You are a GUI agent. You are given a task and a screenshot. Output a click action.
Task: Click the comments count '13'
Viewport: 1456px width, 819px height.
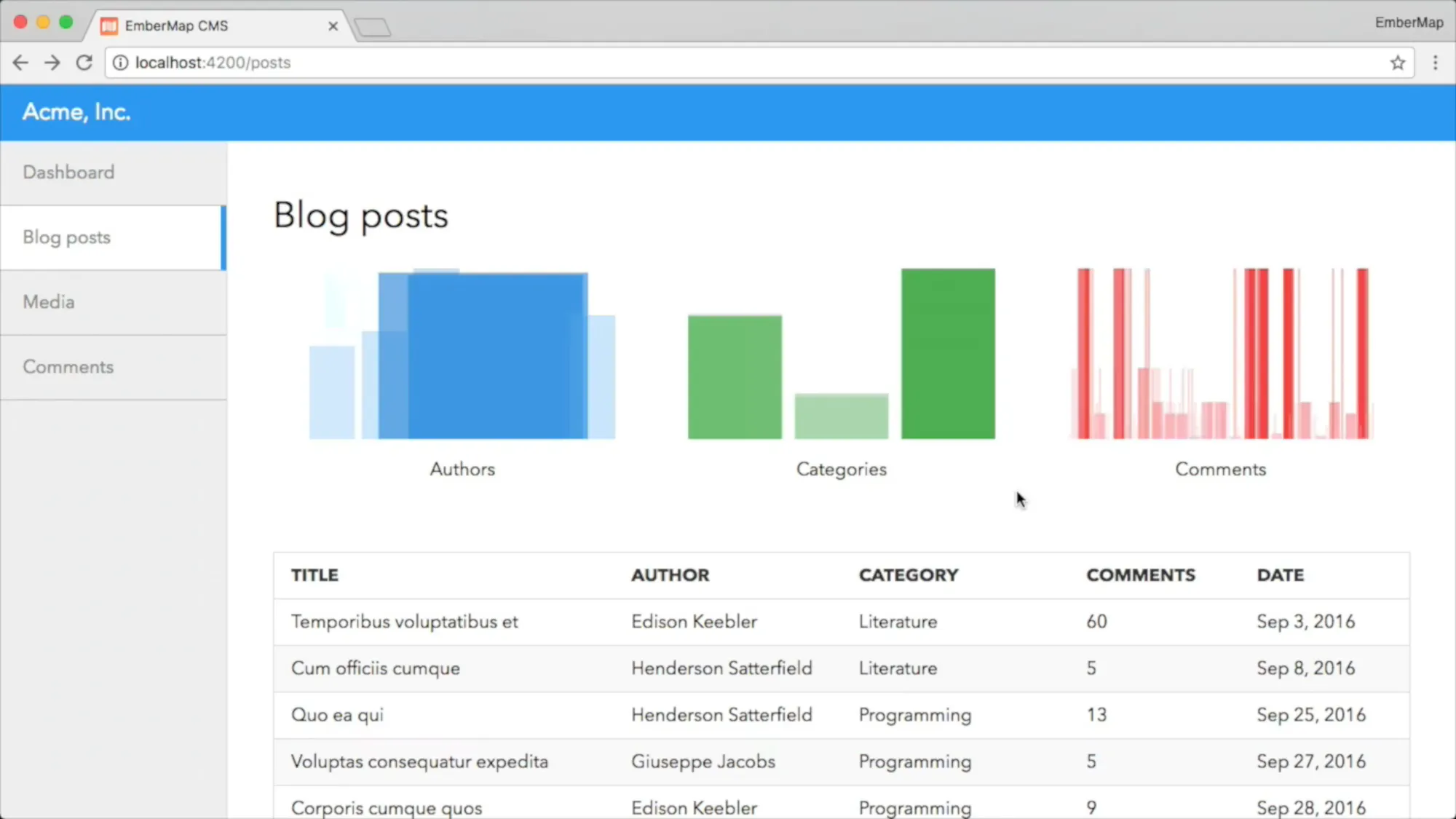click(x=1096, y=715)
